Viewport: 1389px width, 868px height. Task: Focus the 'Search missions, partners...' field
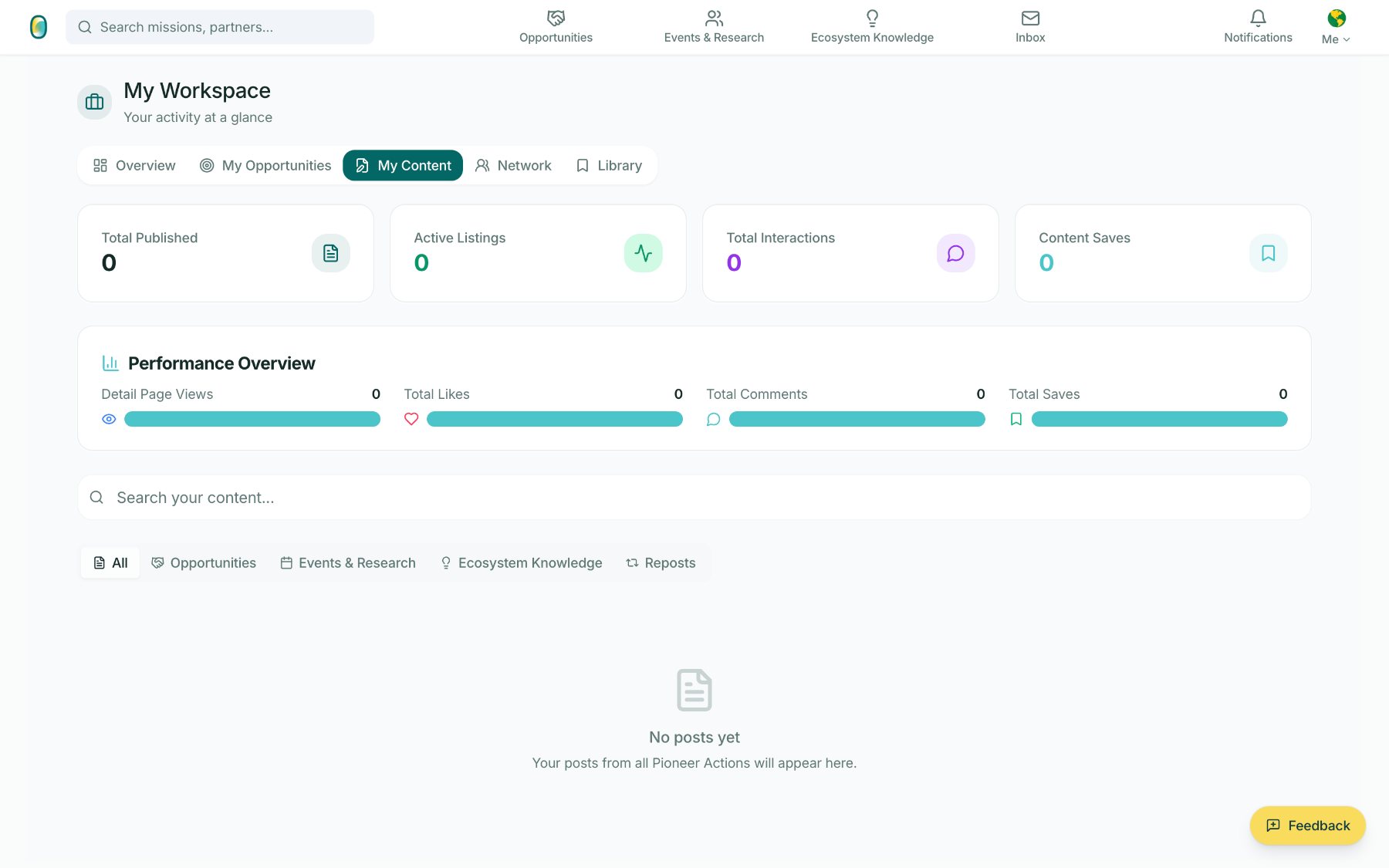pos(220,27)
